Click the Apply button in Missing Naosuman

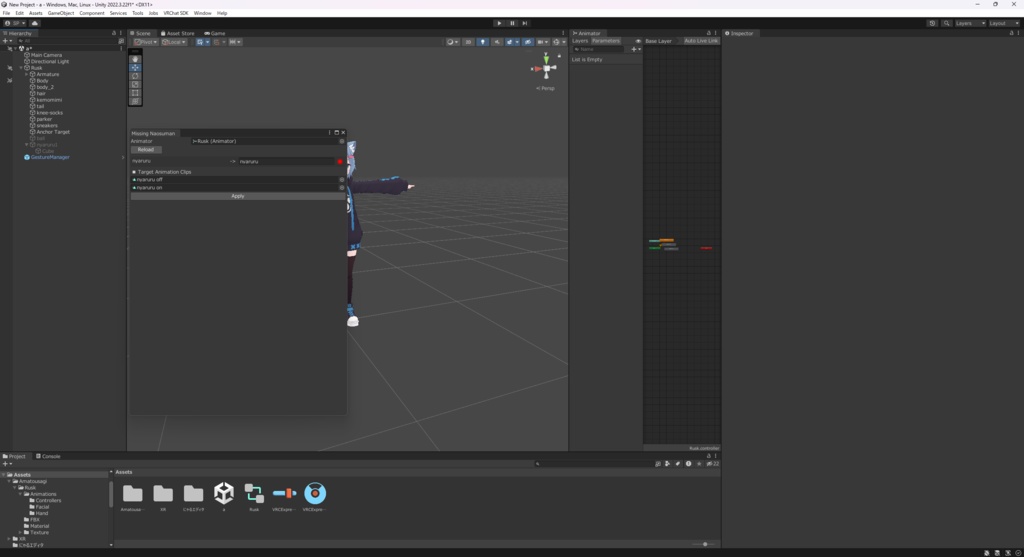238,196
